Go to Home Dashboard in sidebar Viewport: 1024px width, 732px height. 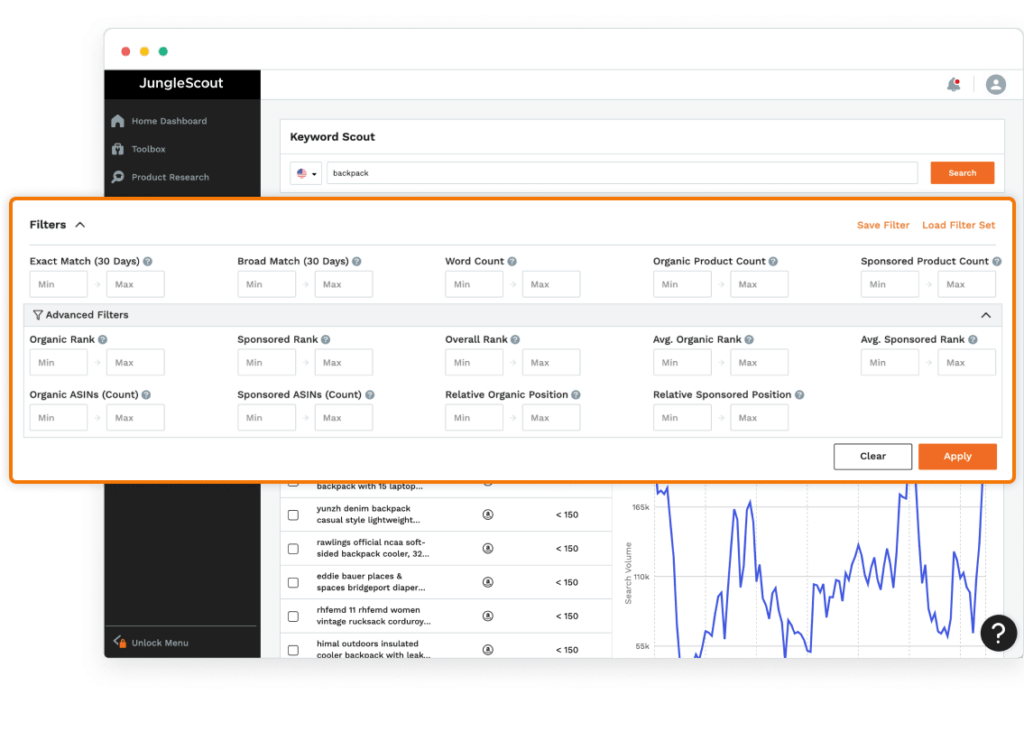coord(169,121)
